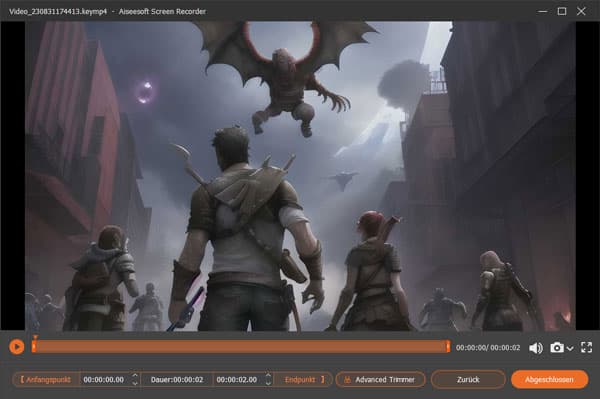Expand the snapshot options dropdown arrow
The width and height of the screenshot is (600, 399).
[x=570, y=348]
